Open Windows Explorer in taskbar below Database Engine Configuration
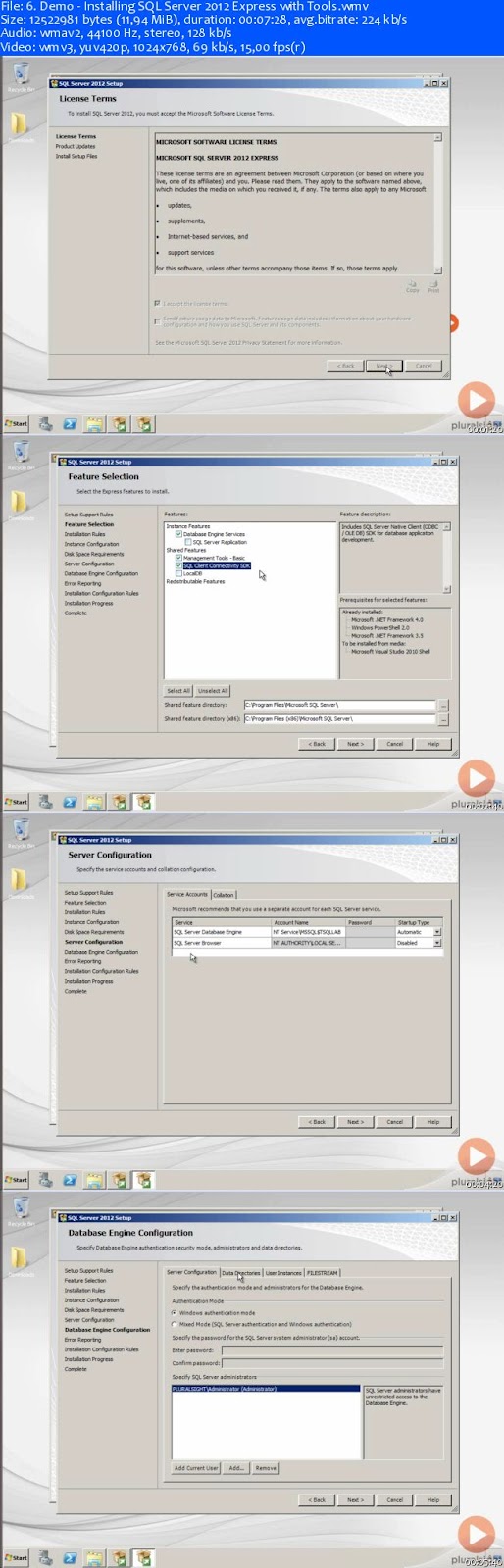The image size is (504, 1568). click(x=95, y=1558)
